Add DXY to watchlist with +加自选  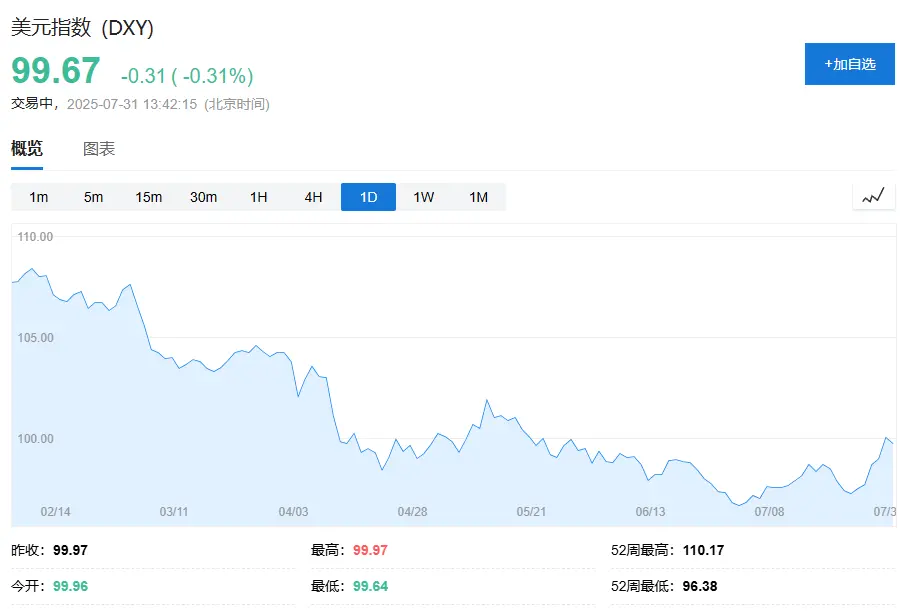(x=849, y=64)
